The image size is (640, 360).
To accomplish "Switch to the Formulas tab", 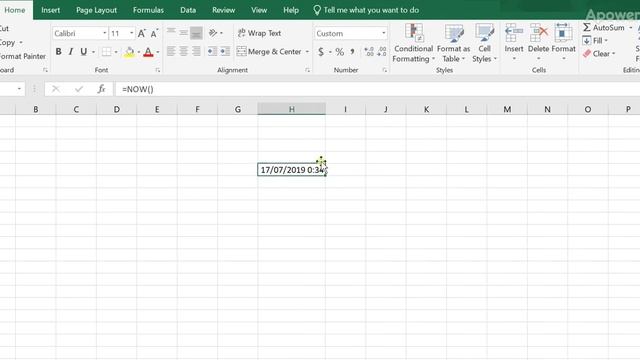I will 148,10.
